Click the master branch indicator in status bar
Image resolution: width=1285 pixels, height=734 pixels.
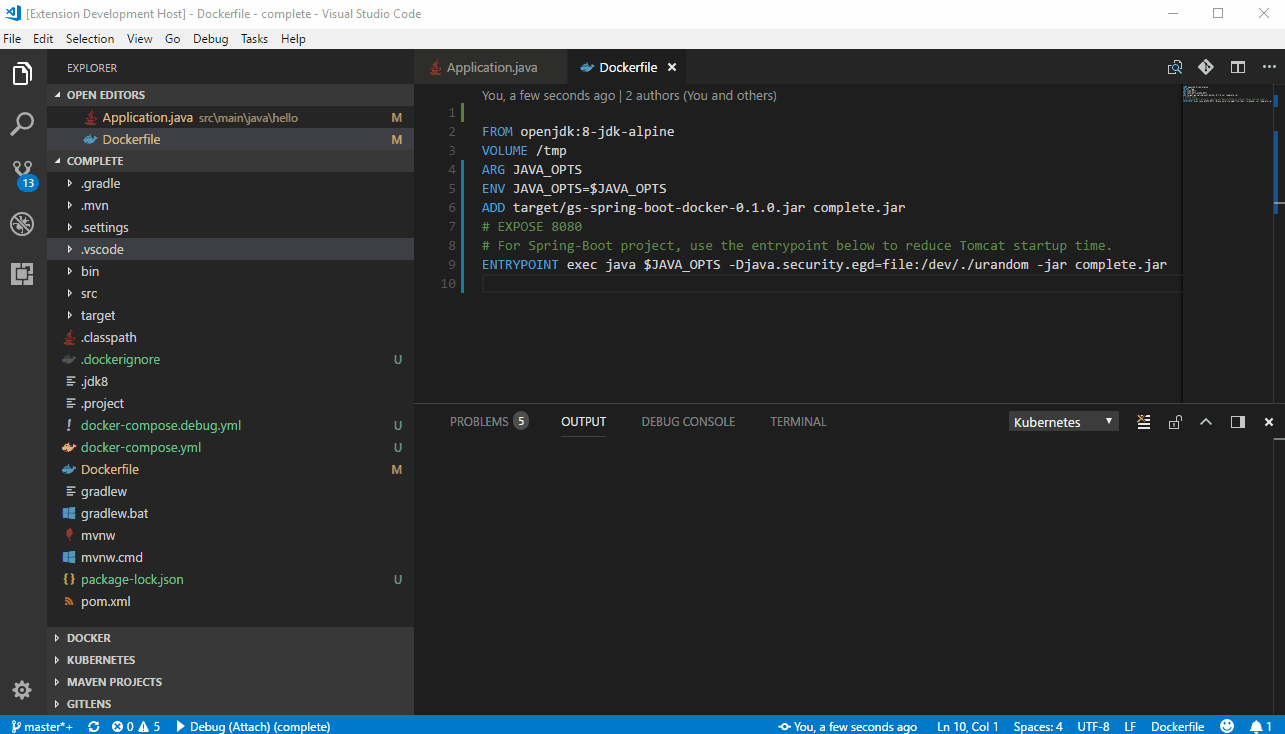click(42, 726)
